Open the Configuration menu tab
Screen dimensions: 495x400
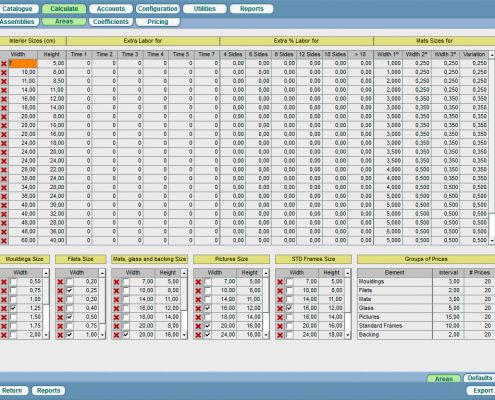pyautogui.click(x=158, y=9)
